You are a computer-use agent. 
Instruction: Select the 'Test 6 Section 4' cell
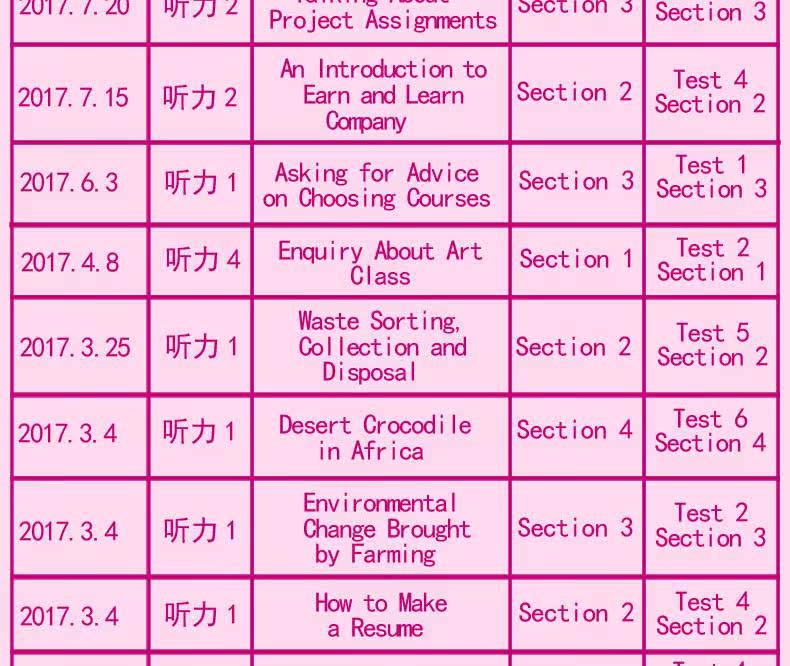711,431
